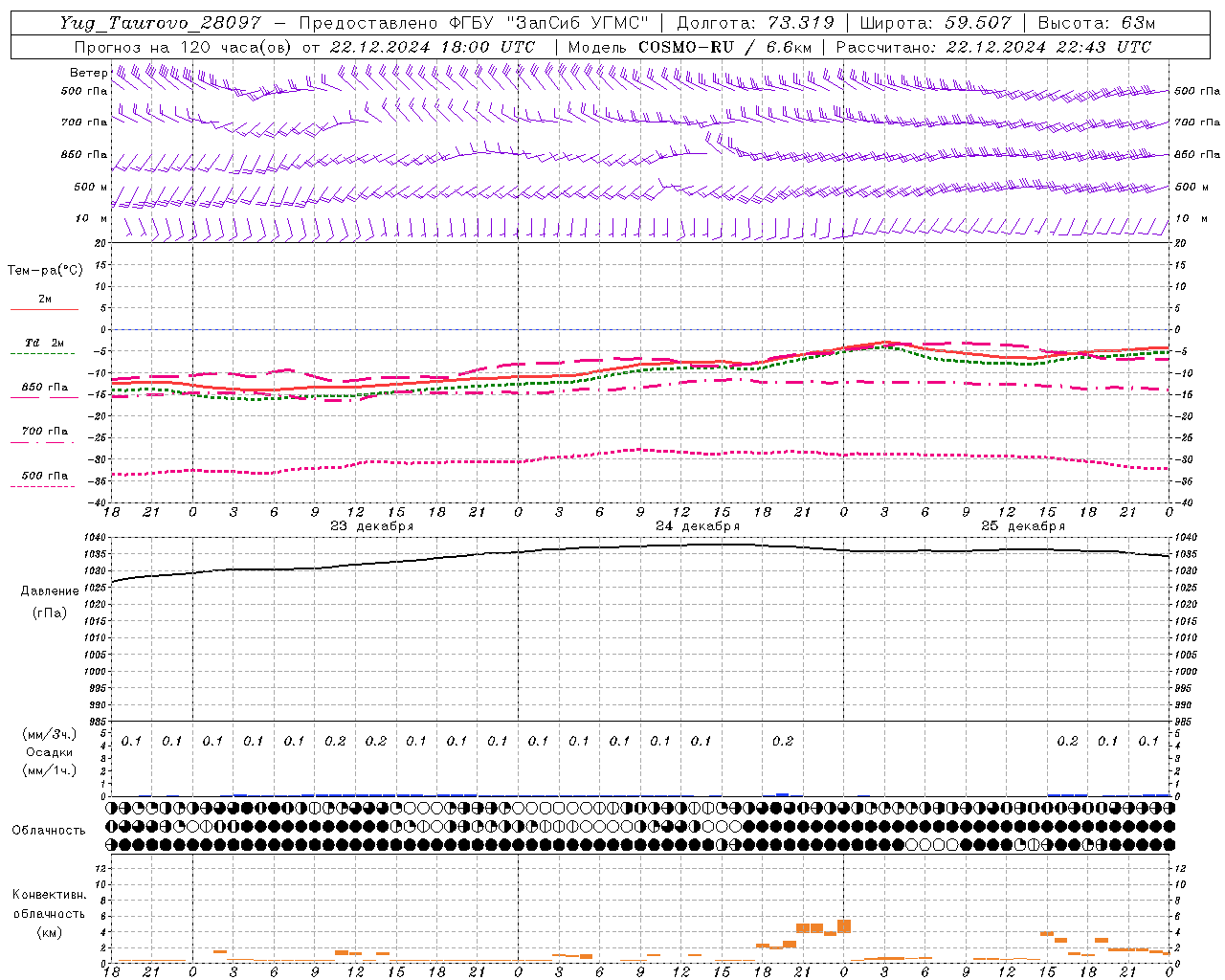
Task: Click the Облачность cloud cover label
Action: point(49,831)
